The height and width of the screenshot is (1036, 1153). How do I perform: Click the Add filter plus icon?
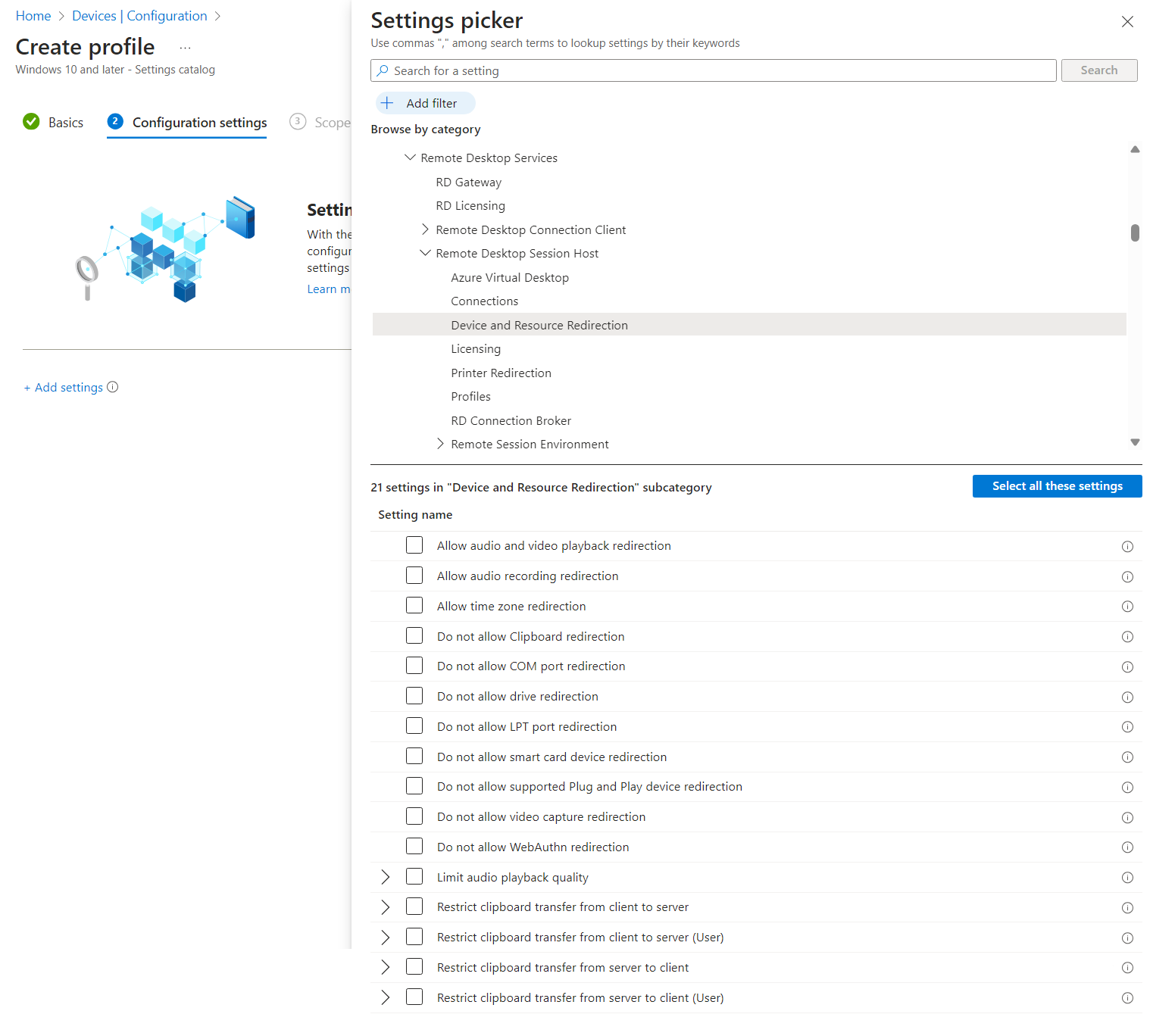tap(388, 102)
